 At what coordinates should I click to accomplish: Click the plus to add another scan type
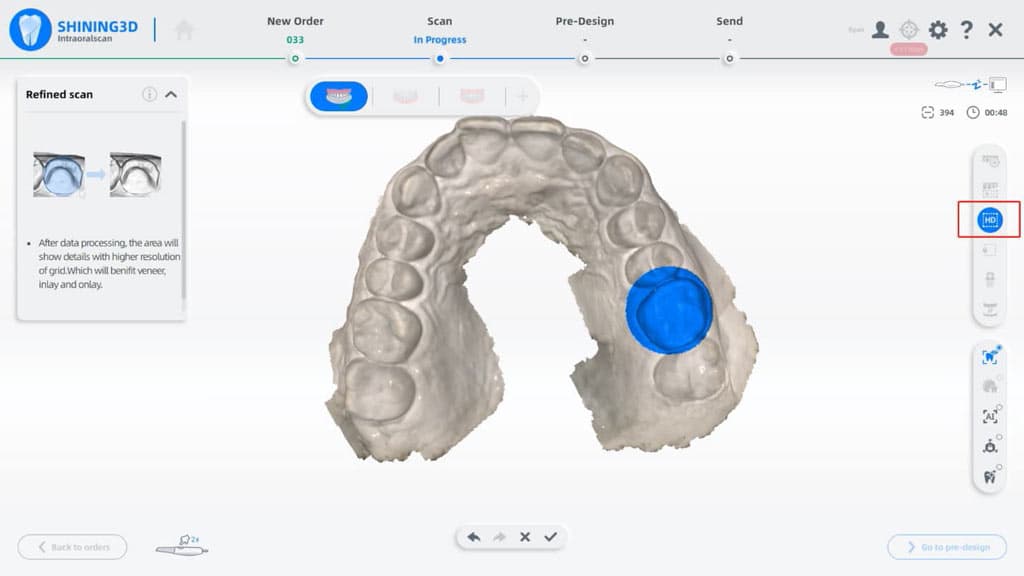(522, 97)
